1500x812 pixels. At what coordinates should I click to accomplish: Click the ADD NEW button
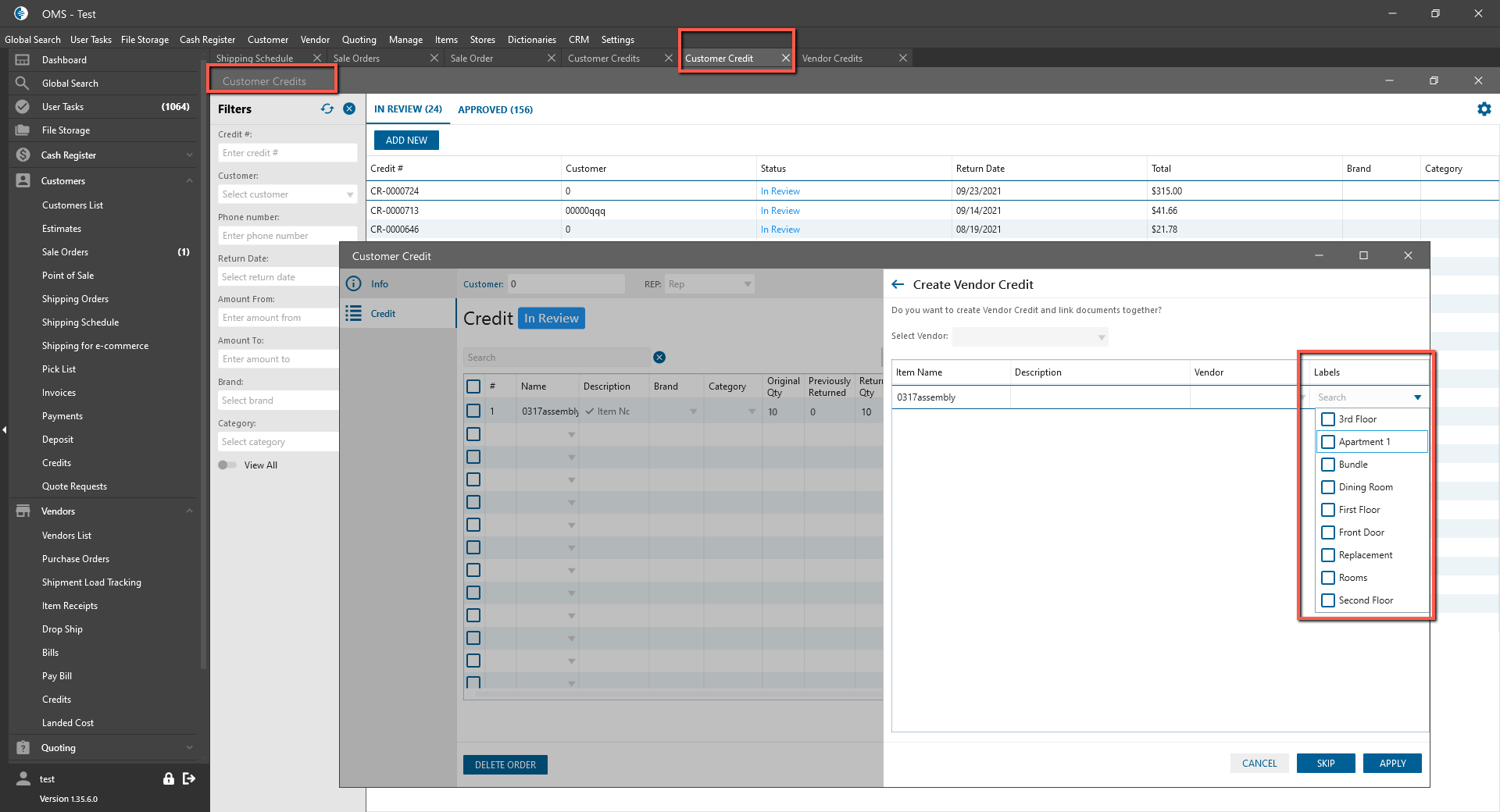406,140
